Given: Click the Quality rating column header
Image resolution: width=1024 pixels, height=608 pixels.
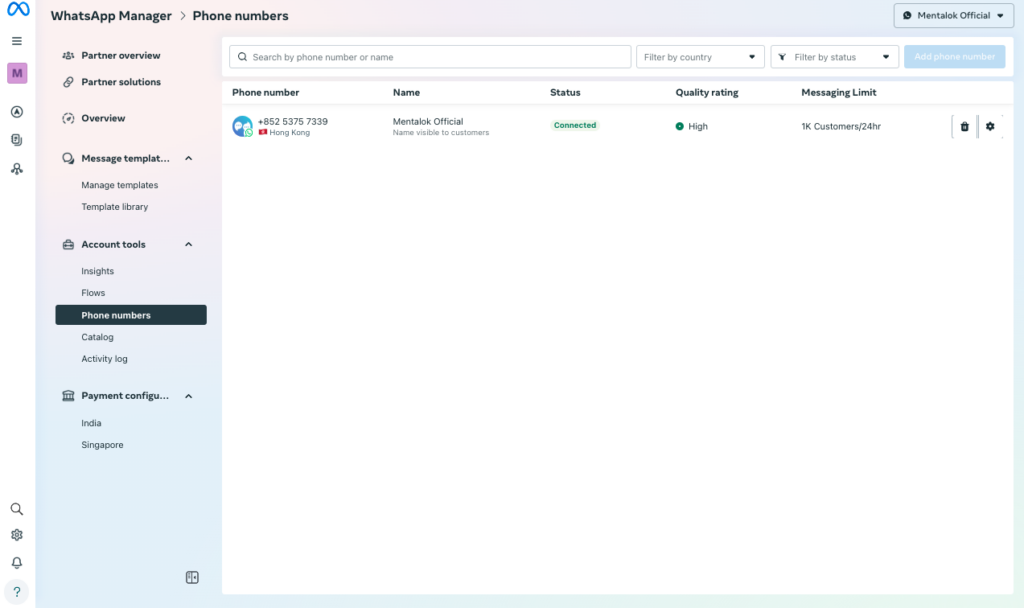Looking at the screenshot, I should click(x=707, y=92).
